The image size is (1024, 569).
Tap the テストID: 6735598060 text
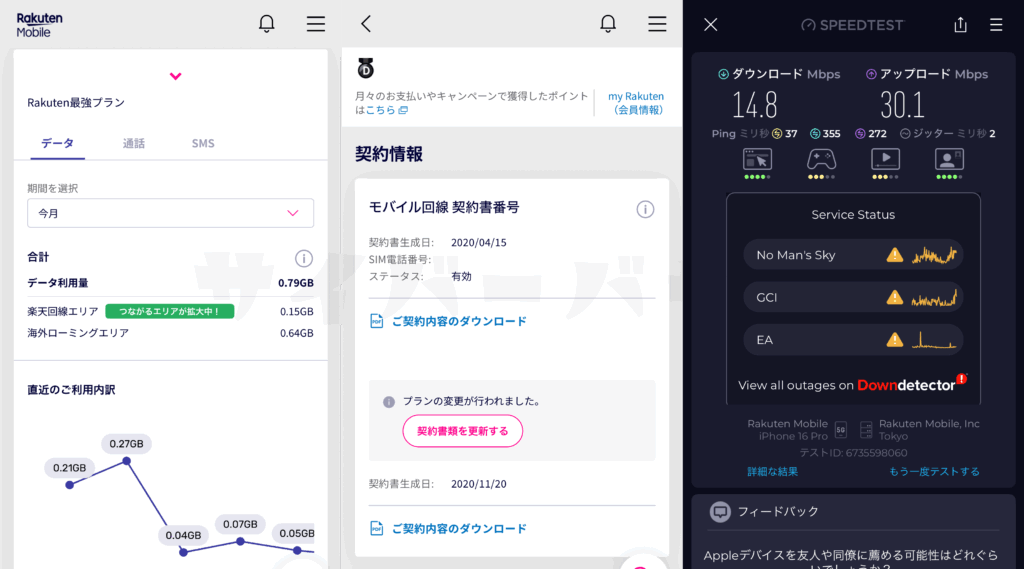click(854, 453)
